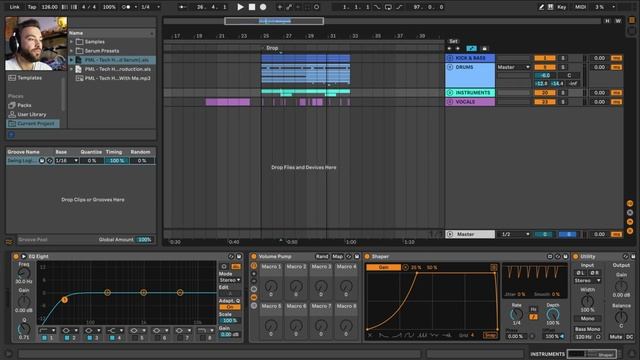
Task: Select the 126.00 tempo field
Action: (49, 7)
